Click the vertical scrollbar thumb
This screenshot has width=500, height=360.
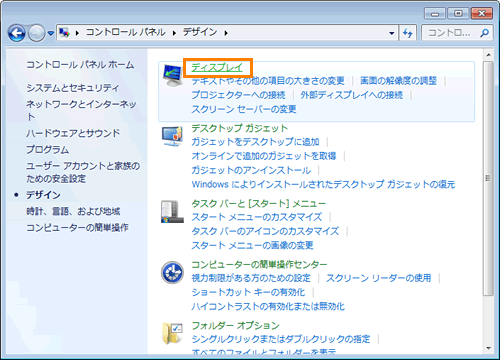pyautogui.click(x=488, y=178)
